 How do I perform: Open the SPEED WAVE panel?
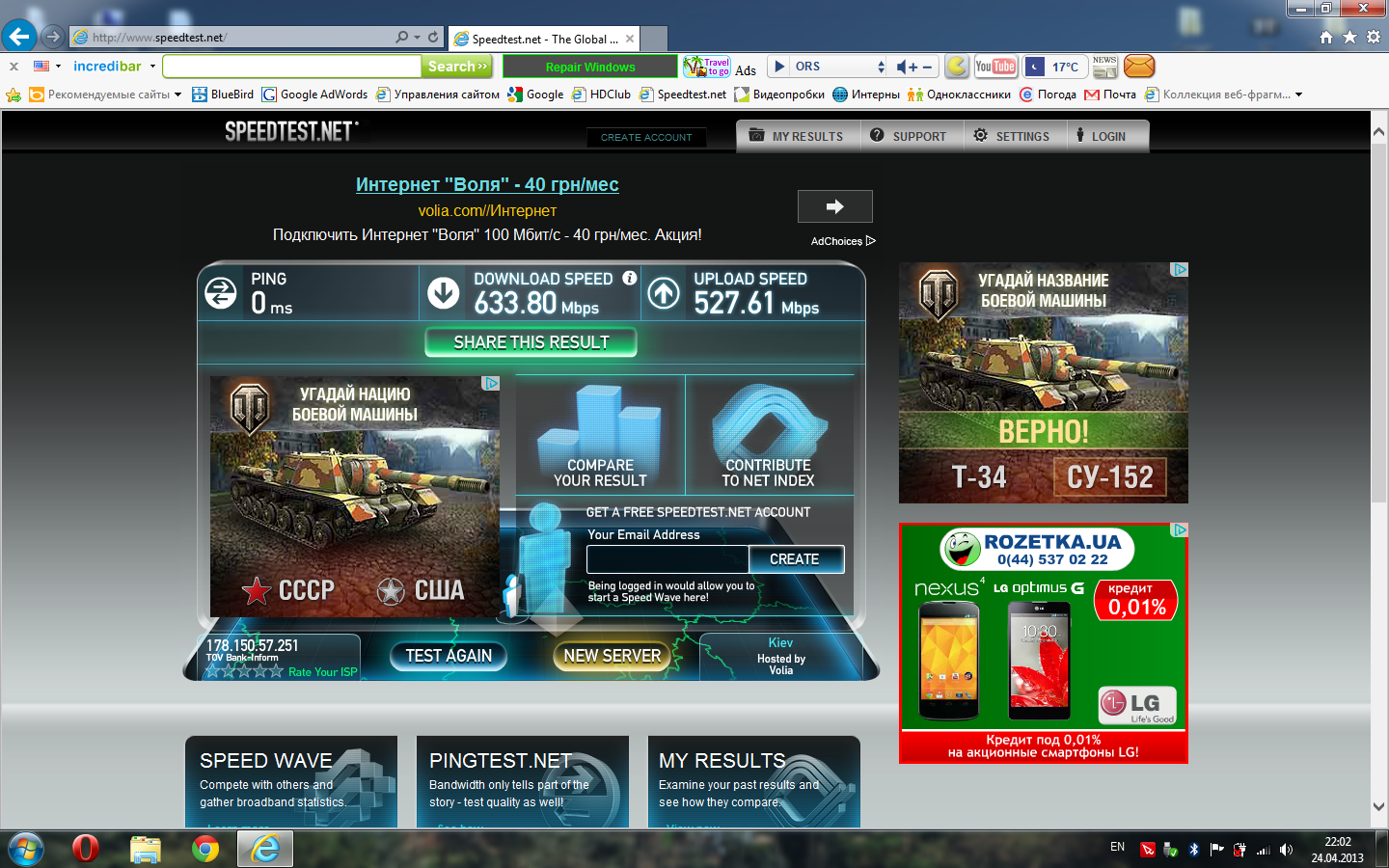click(291, 782)
